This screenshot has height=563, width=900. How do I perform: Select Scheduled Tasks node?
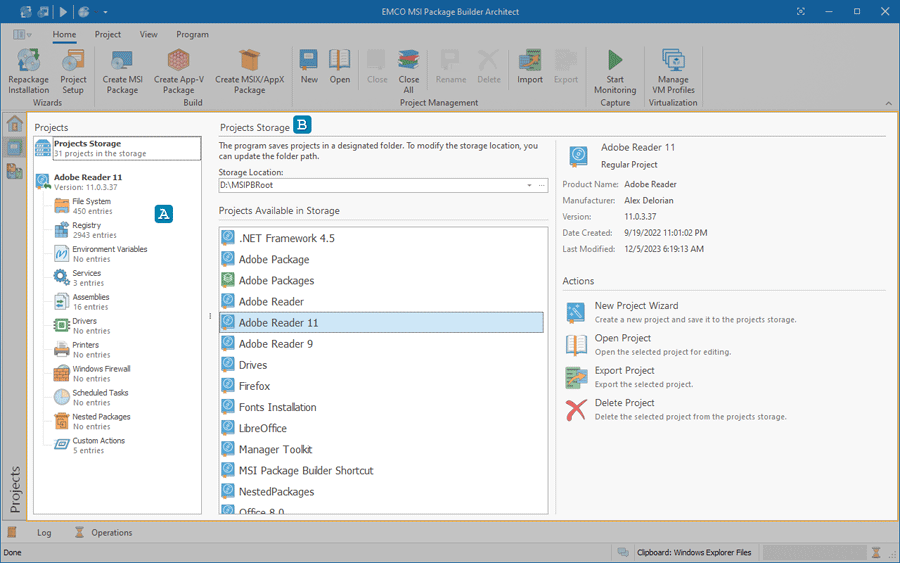91,398
